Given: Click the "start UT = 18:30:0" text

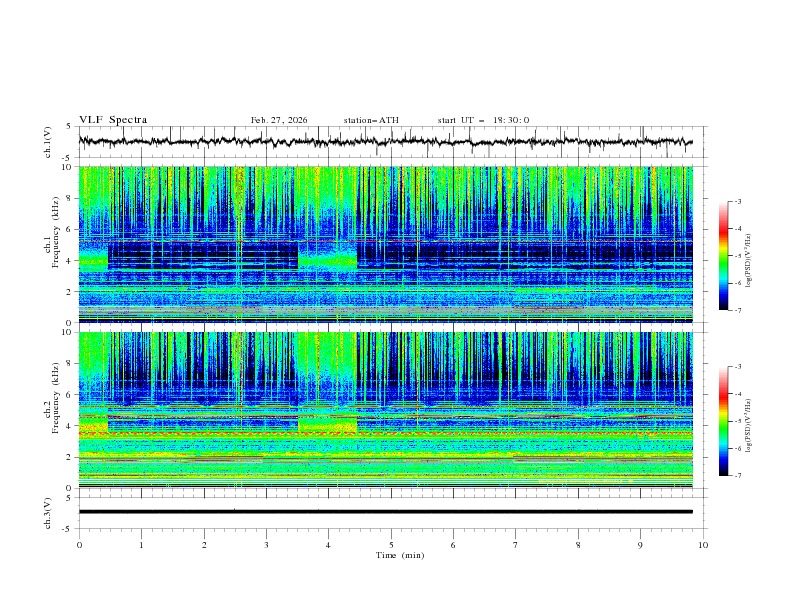Looking at the screenshot, I should coord(483,120).
